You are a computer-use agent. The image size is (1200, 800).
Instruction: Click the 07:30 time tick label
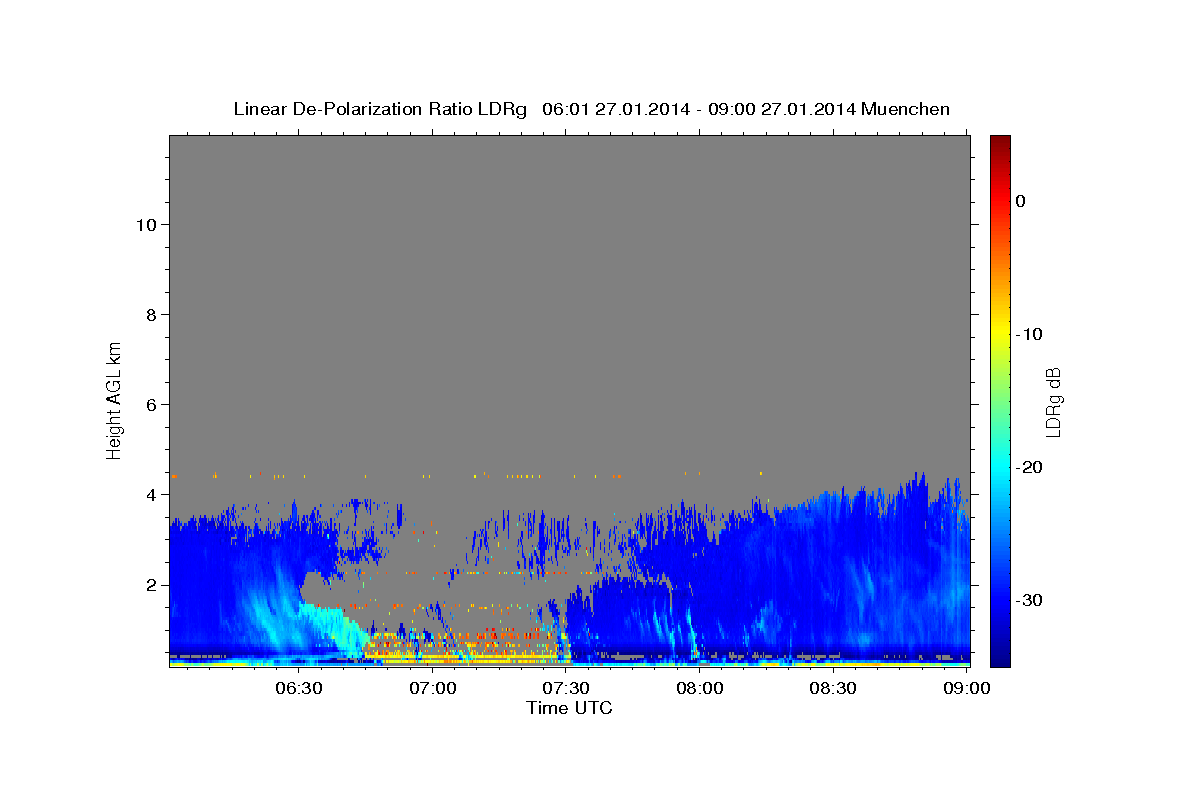pos(566,688)
